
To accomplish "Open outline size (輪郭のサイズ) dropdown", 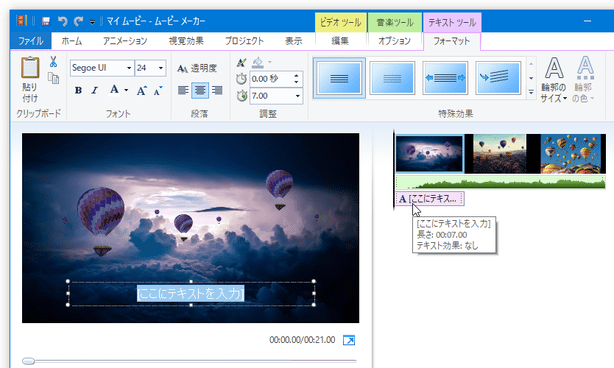I will click(x=554, y=80).
